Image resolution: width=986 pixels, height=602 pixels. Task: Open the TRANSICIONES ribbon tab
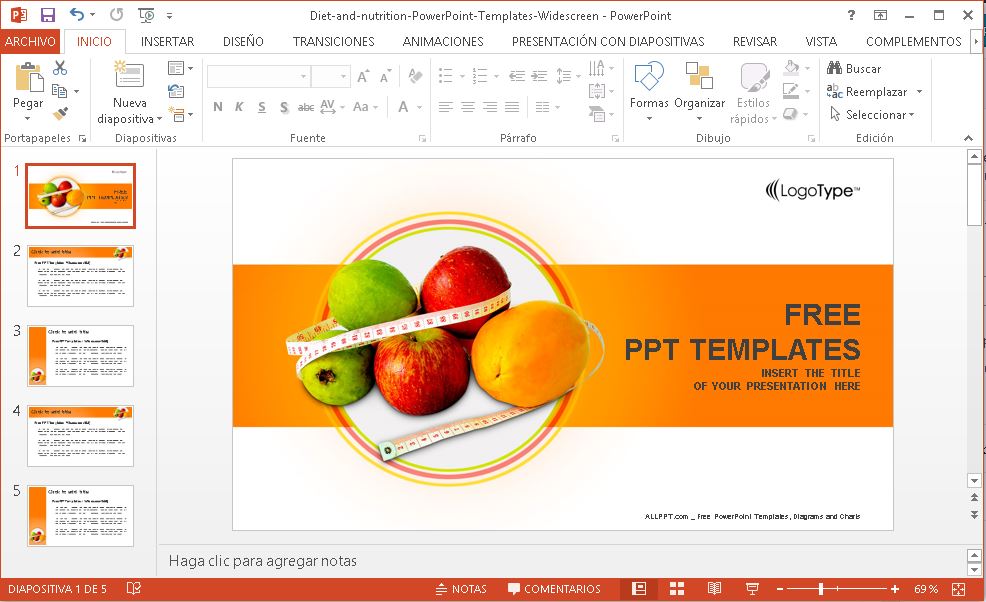pyautogui.click(x=333, y=41)
